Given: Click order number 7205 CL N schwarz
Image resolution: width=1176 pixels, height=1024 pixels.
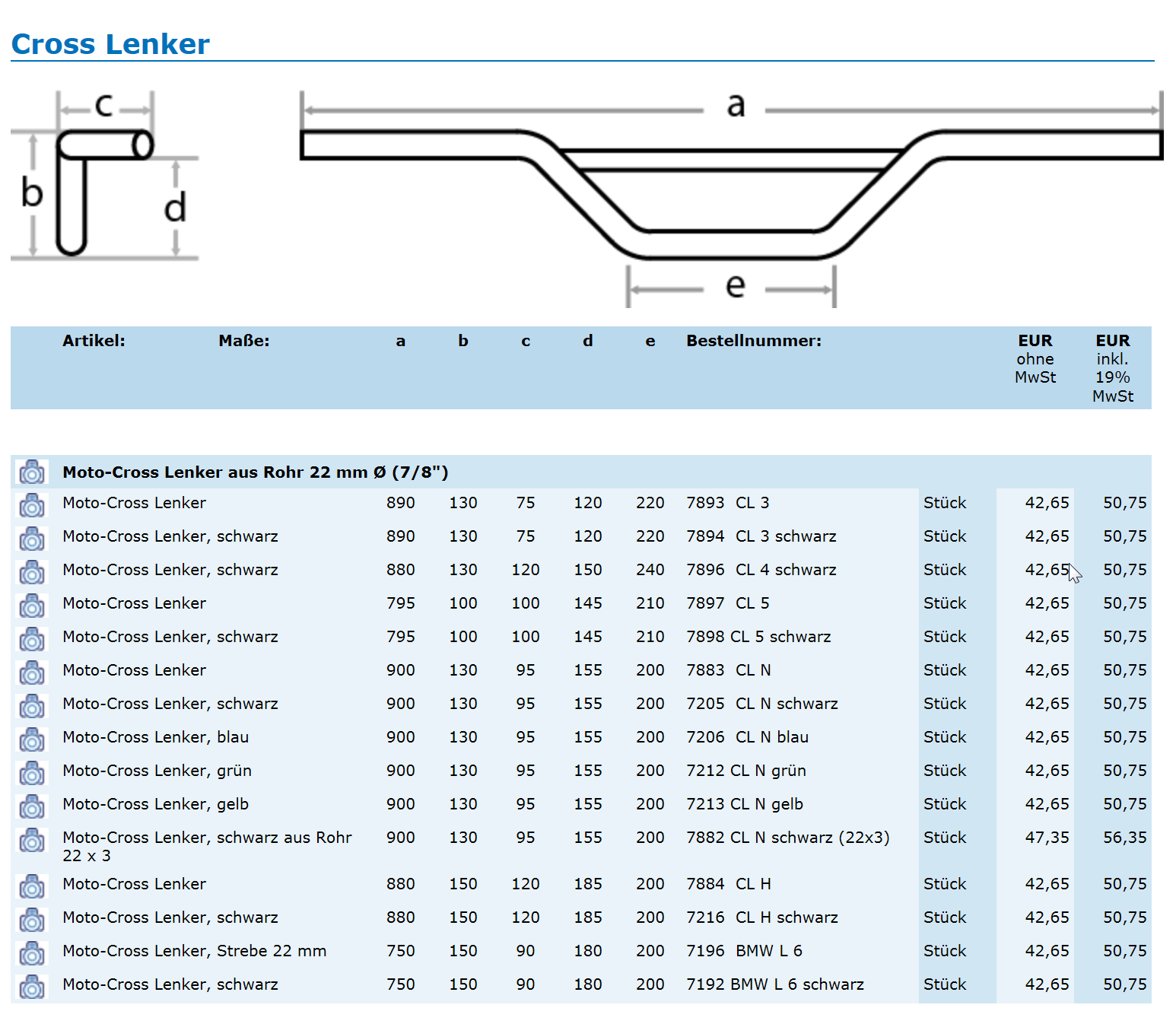Looking at the screenshot, I should 761,704.
